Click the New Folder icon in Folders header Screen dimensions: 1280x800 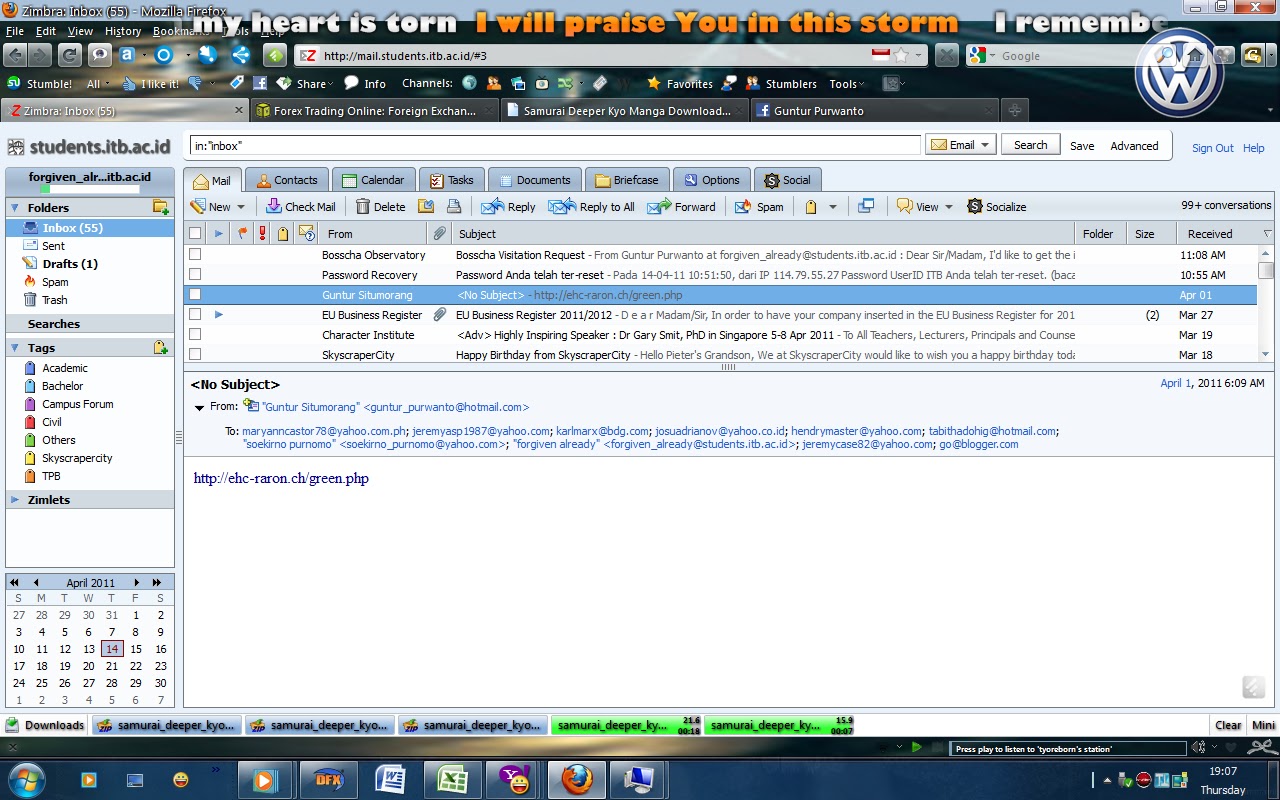[160, 207]
